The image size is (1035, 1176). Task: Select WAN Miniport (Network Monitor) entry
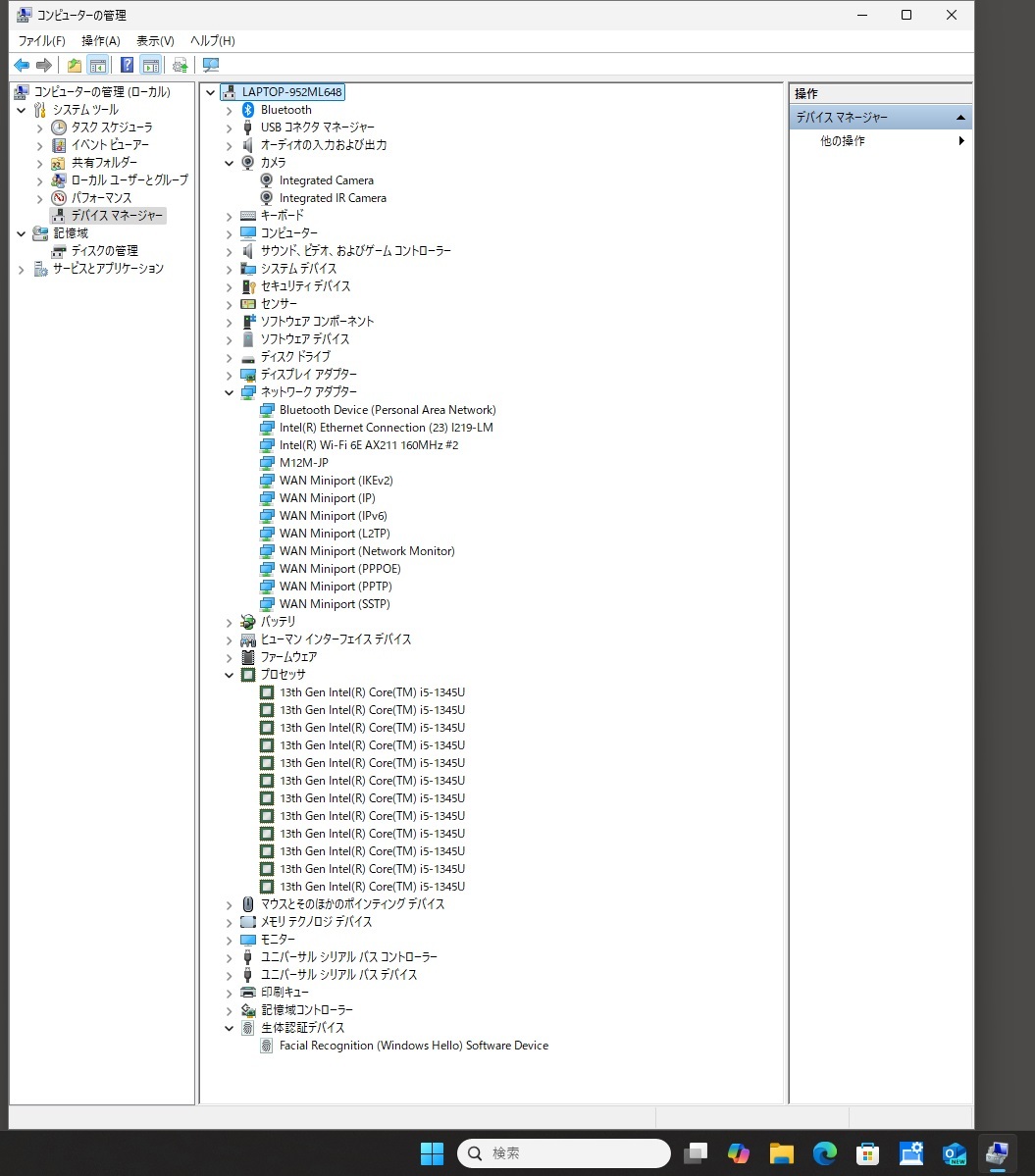(367, 551)
